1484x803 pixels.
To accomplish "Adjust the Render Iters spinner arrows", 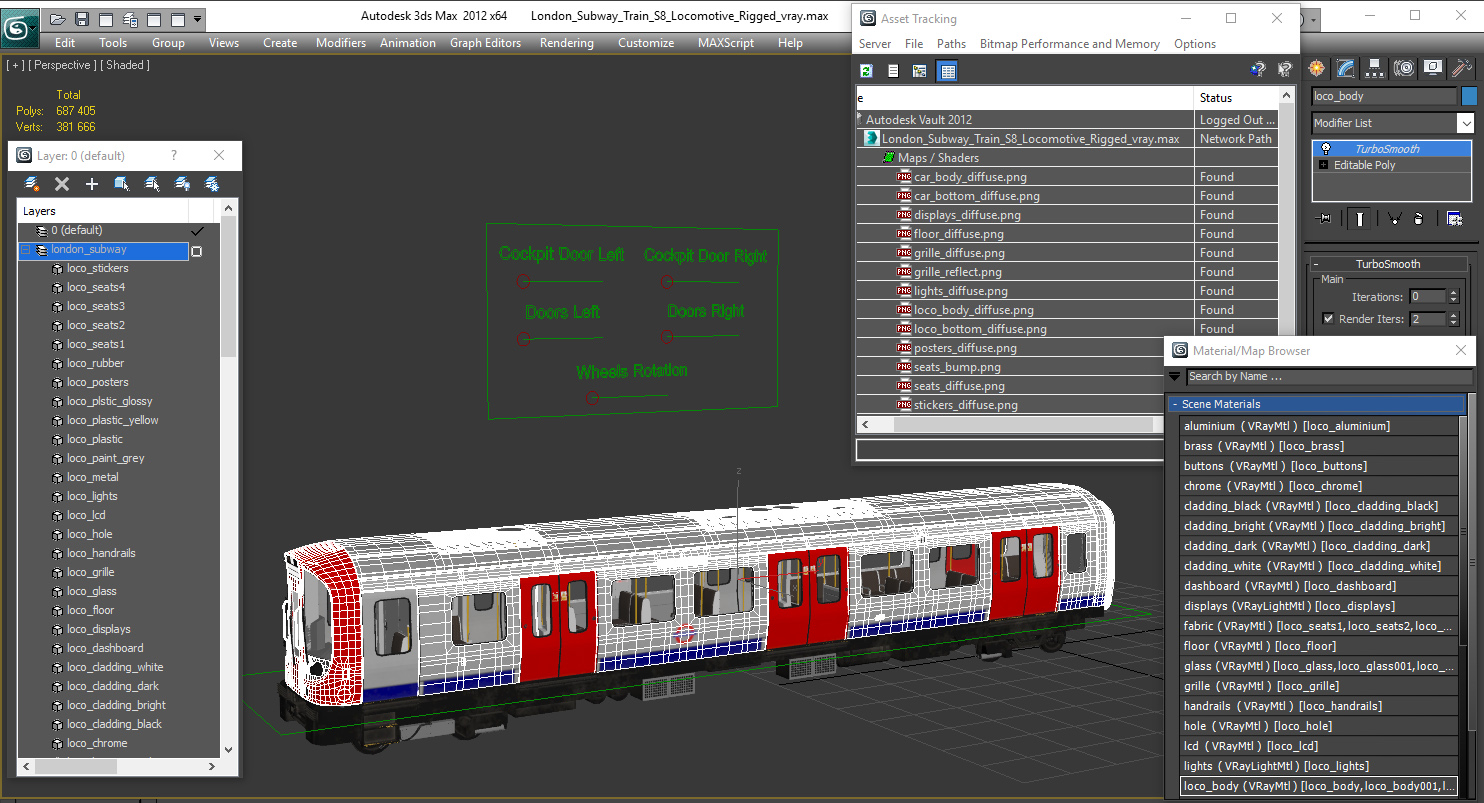I will point(1453,319).
